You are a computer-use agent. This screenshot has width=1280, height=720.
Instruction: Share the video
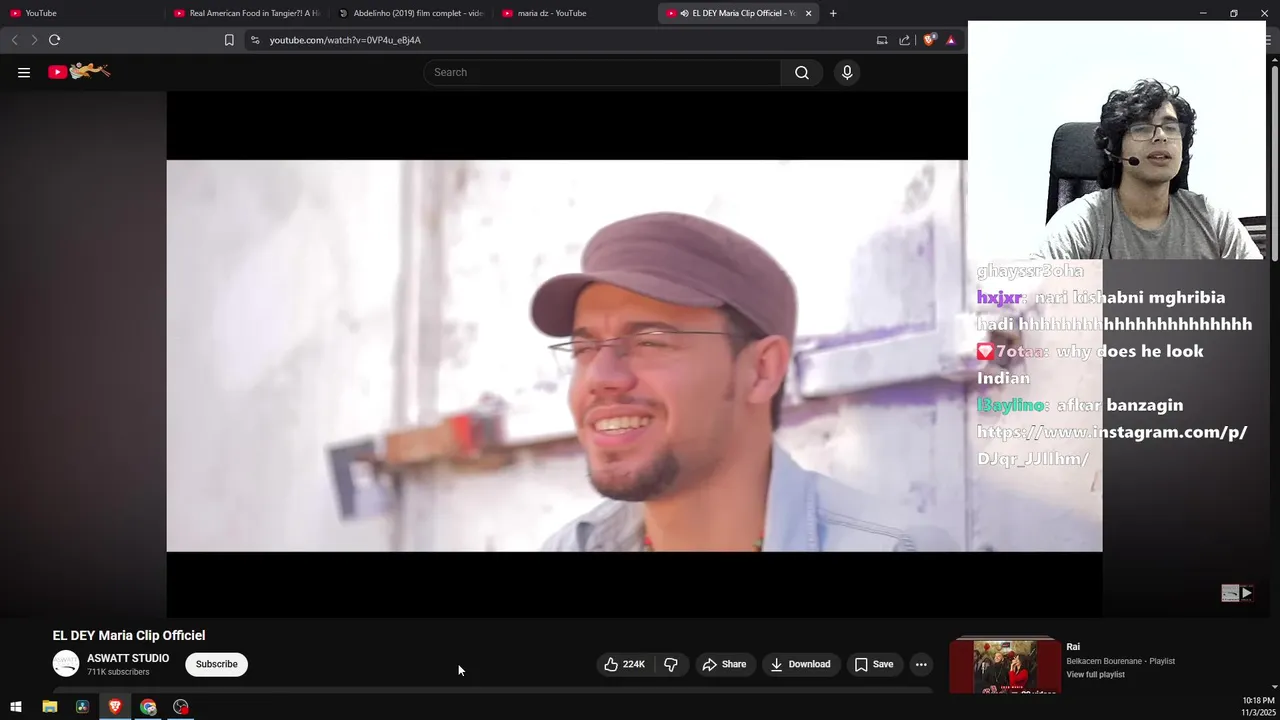pyautogui.click(x=724, y=664)
